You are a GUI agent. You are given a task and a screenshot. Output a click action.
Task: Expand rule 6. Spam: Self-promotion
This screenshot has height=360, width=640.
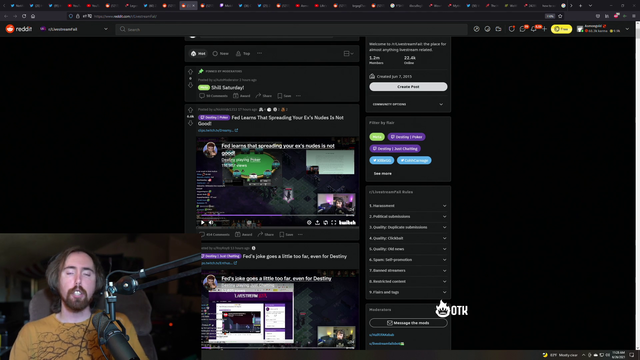pos(408,260)
